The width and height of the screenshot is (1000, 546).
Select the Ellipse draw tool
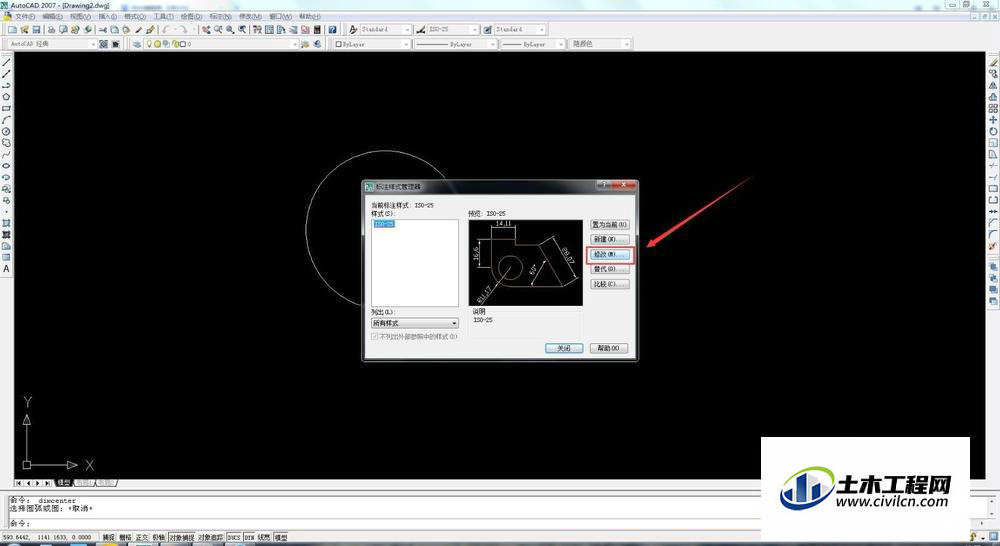click(x=6, y=165)
